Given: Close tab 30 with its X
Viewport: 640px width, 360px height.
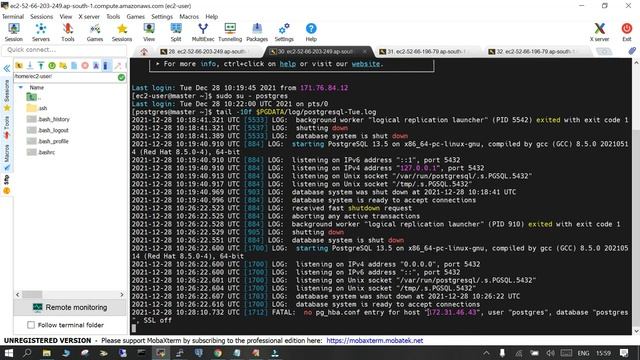Looking at the screenshot, I should [x=364, y=52].
